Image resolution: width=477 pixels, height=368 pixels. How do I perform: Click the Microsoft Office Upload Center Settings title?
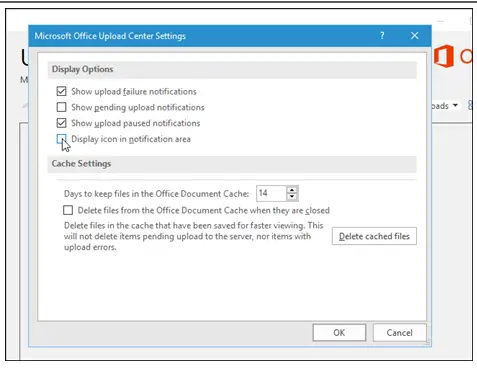point(110,36)
